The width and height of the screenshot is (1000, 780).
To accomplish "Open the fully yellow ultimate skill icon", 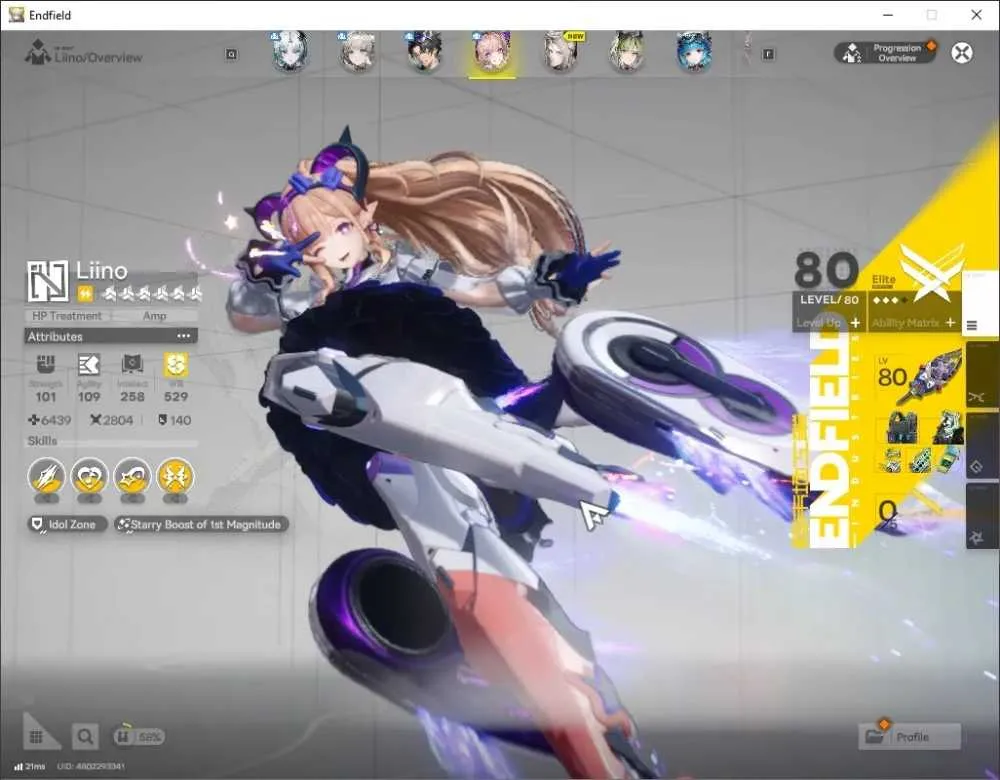I will [175, 476].
